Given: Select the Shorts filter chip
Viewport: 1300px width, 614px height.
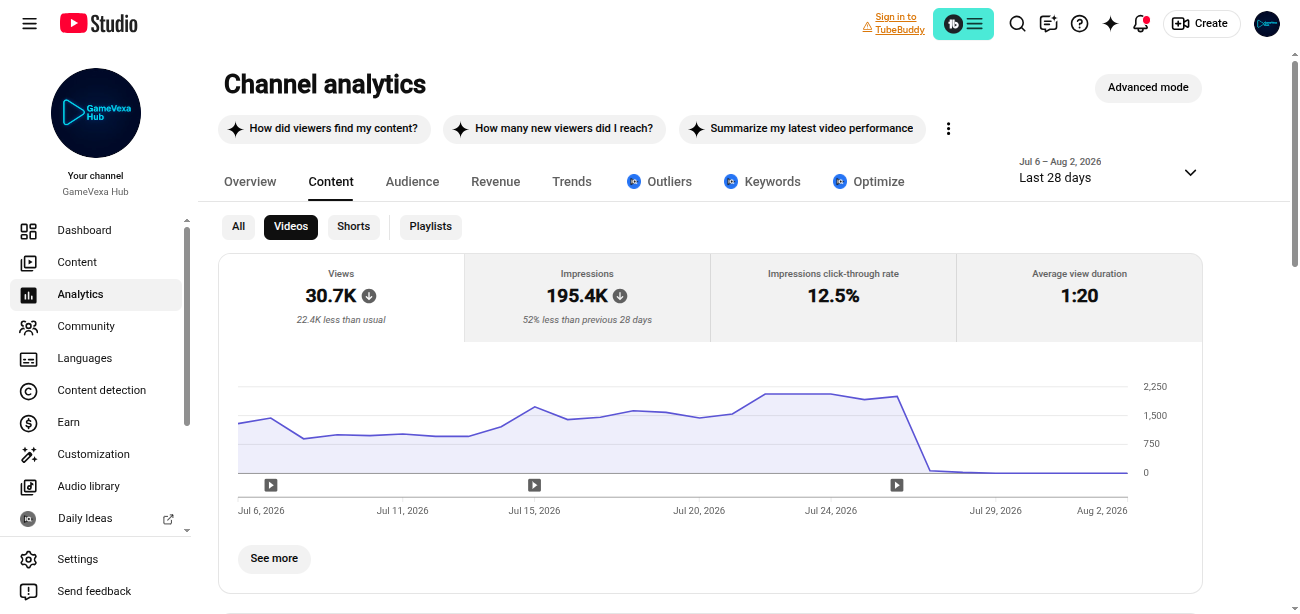Looking at the screenshot, I should 354,227.
